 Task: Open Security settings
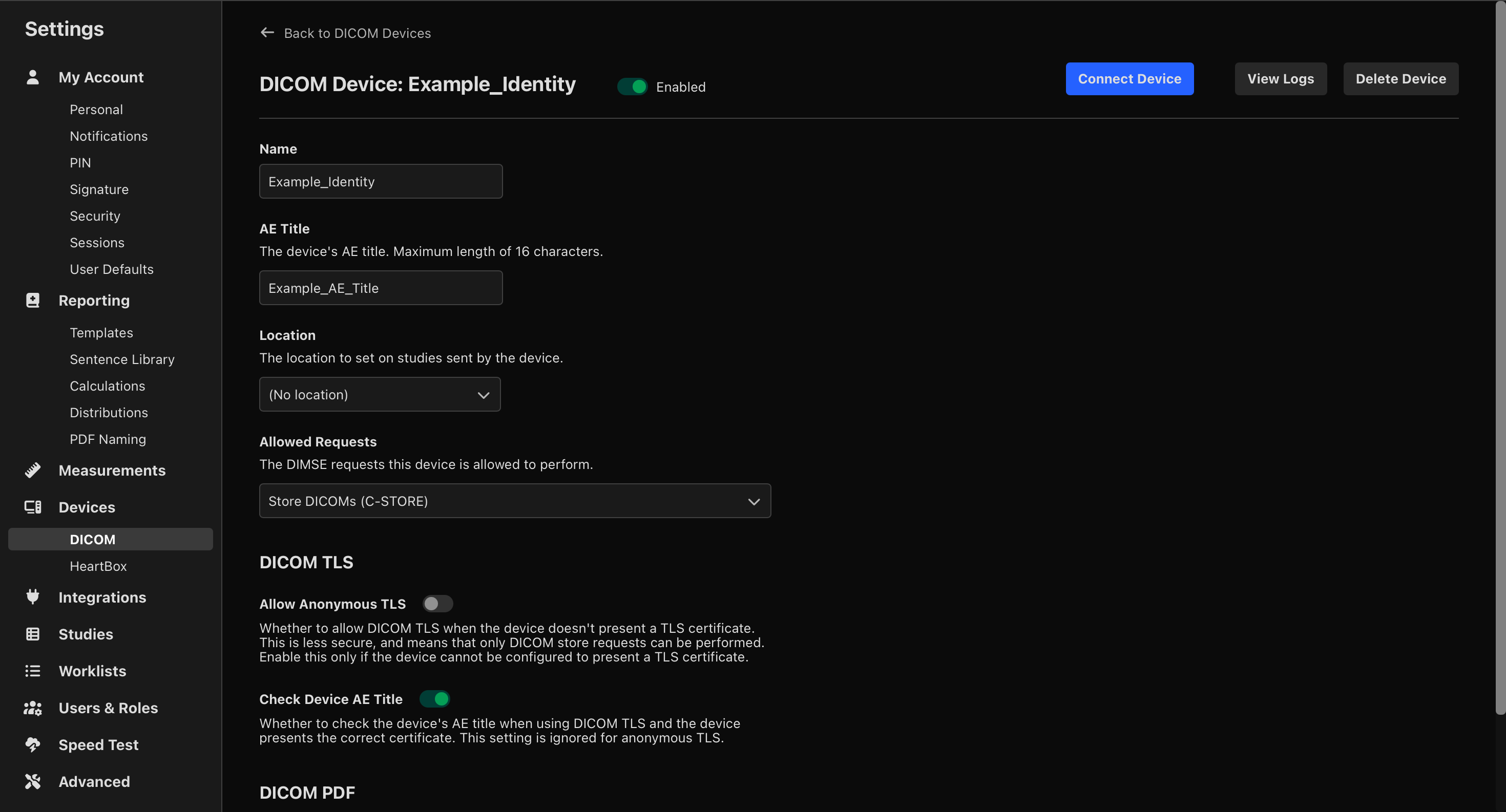[x=95, y=216]
